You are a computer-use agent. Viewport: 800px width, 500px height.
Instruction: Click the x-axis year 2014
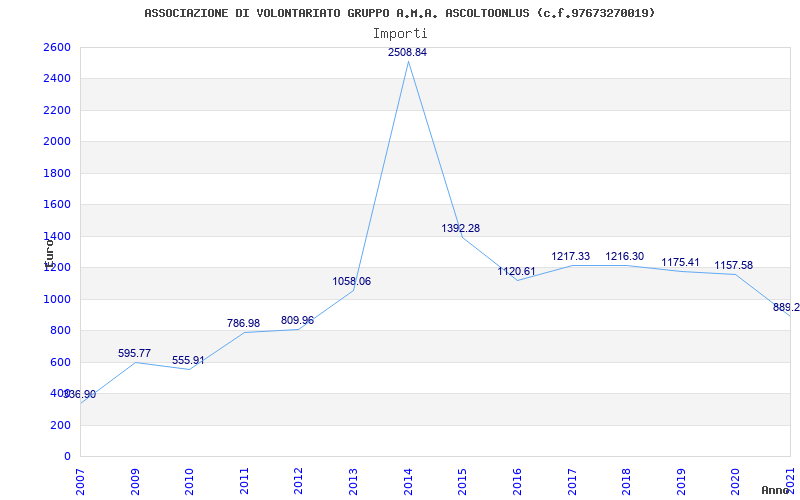click(408, 482)
